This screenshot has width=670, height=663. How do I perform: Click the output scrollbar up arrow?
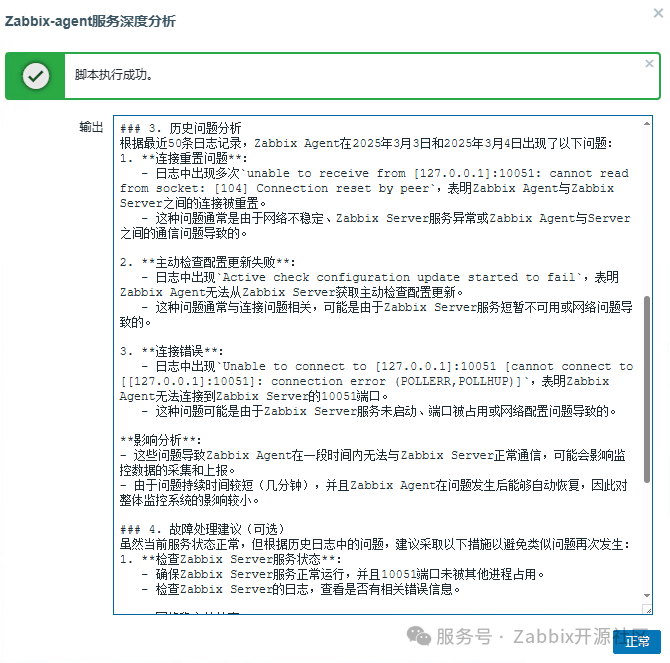coord(647,124)
